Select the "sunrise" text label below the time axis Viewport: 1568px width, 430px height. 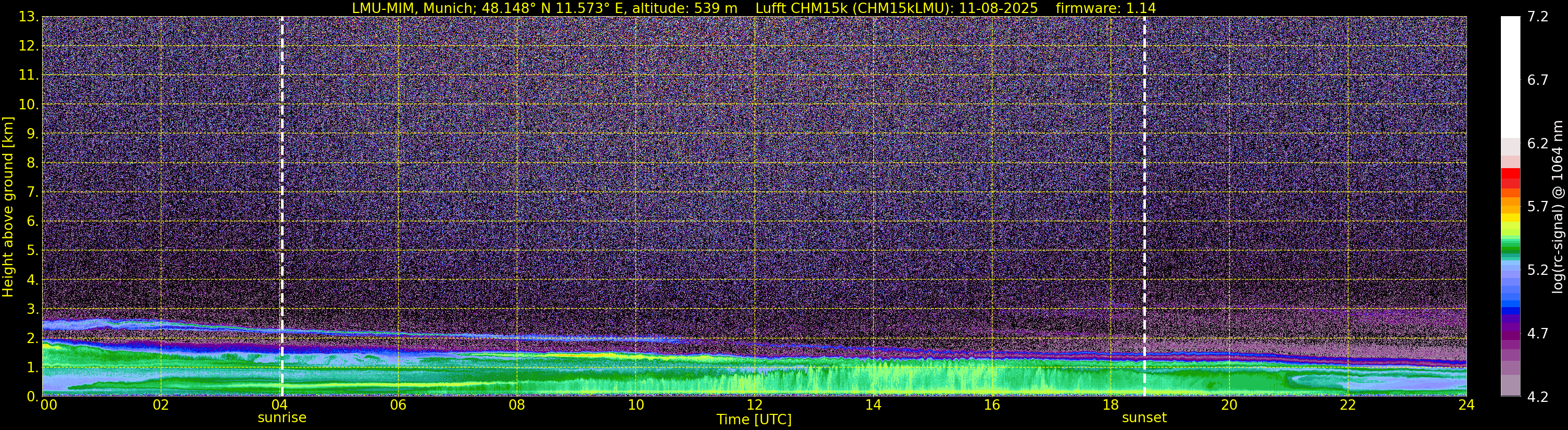click(282, 418)
